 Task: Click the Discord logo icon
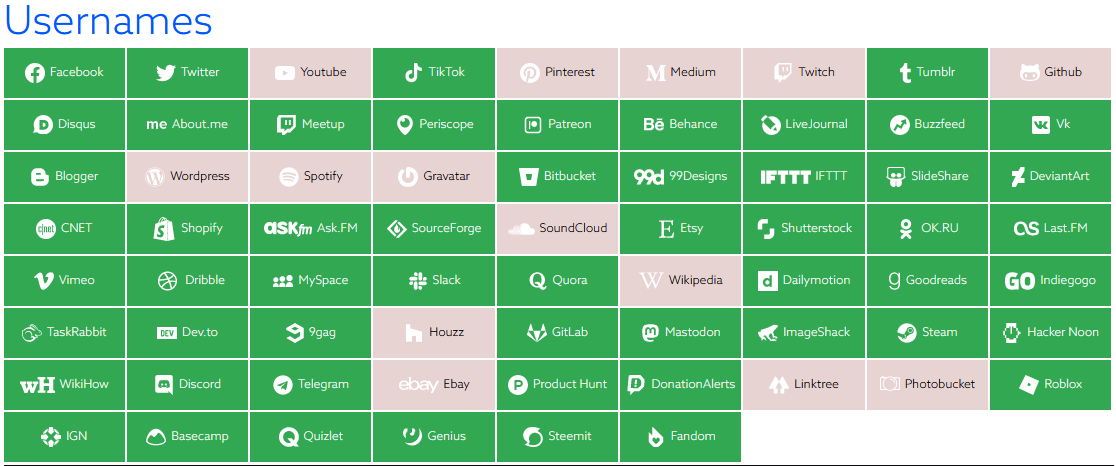[x=164, y=385]
